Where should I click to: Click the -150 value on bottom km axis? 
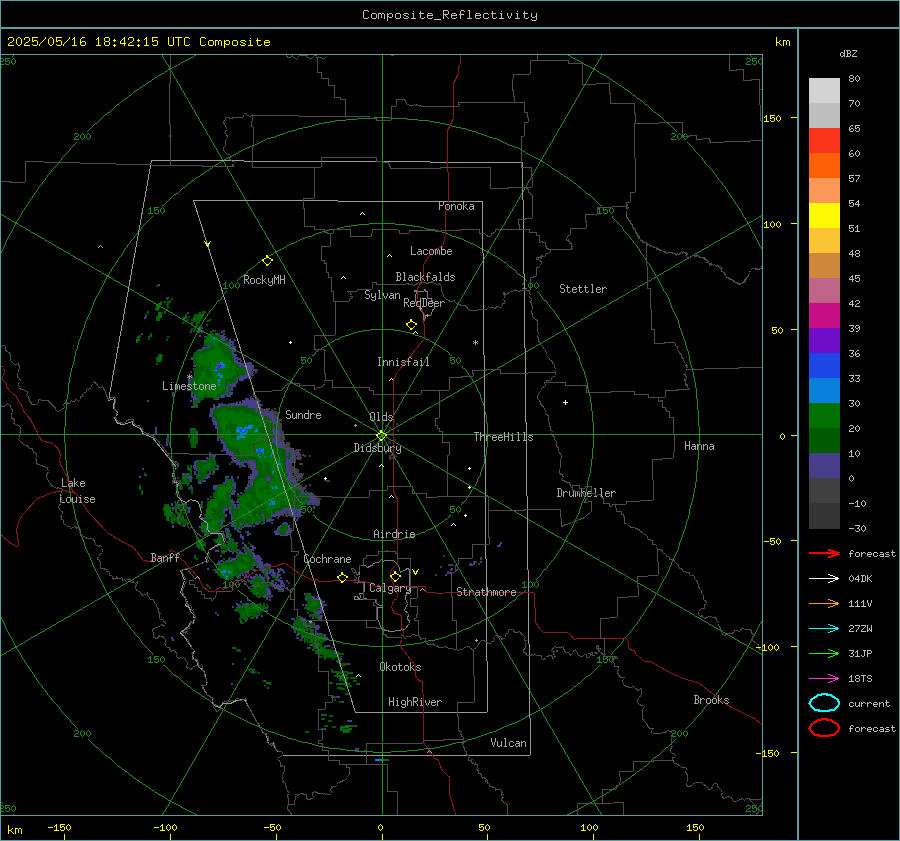click(x=59, y=827)
